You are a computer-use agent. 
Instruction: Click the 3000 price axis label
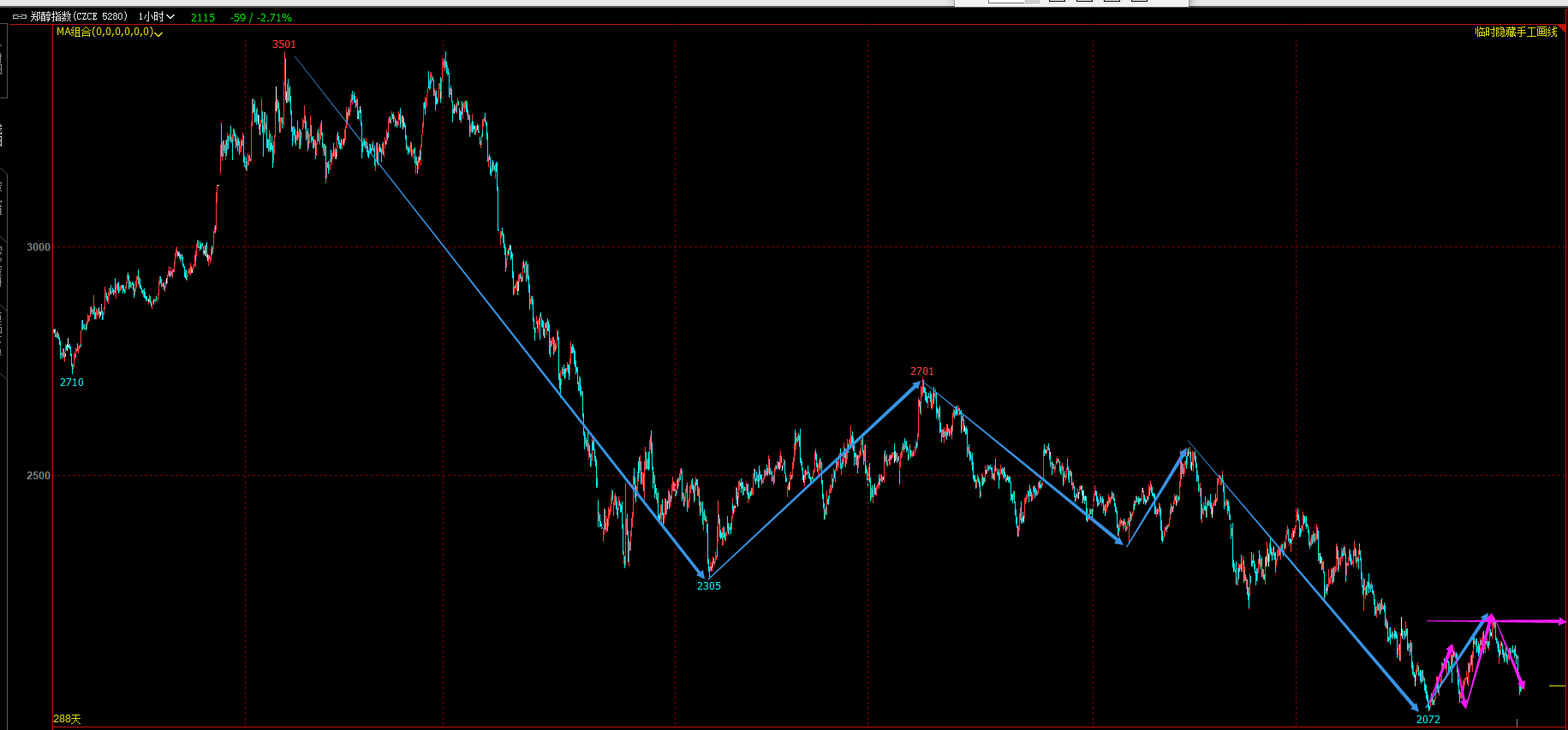coord(39,247)
